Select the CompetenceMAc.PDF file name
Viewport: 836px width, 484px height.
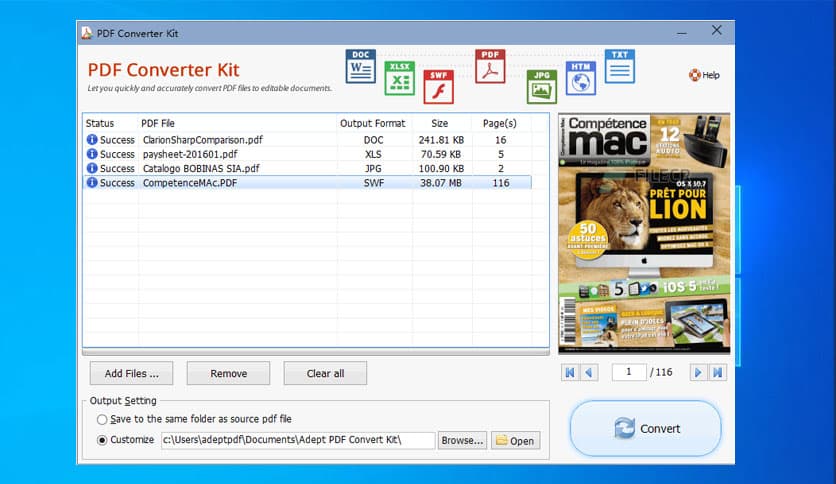pyautogui.click(x=190, y=183)
